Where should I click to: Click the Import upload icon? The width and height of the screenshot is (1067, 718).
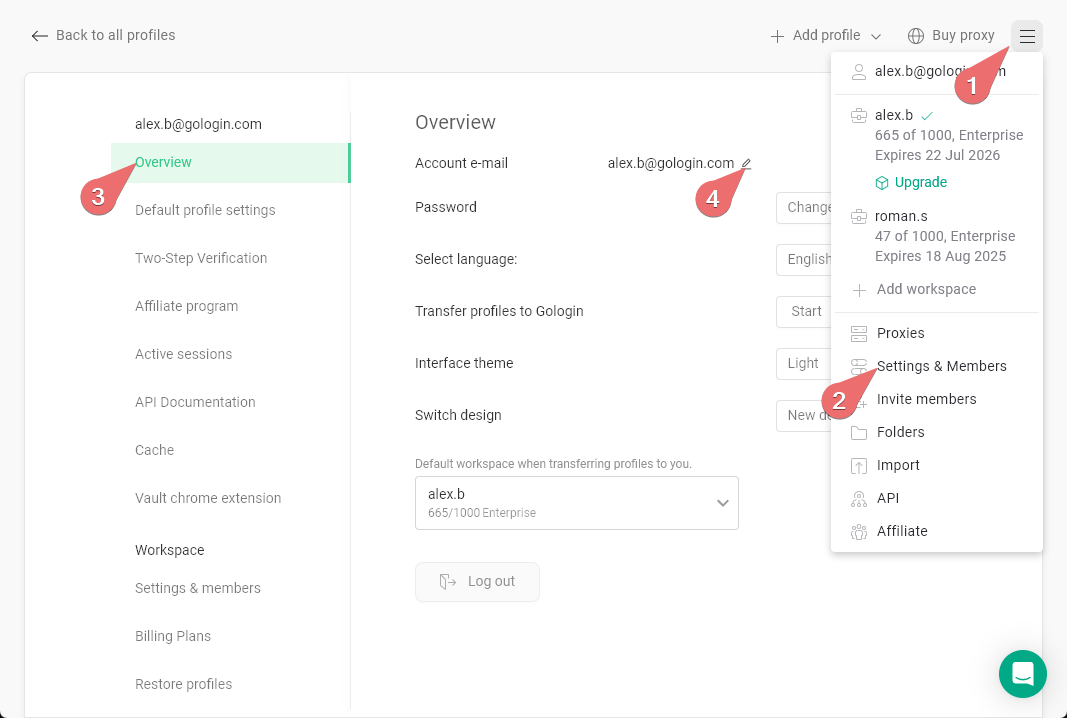pos(859,466)
